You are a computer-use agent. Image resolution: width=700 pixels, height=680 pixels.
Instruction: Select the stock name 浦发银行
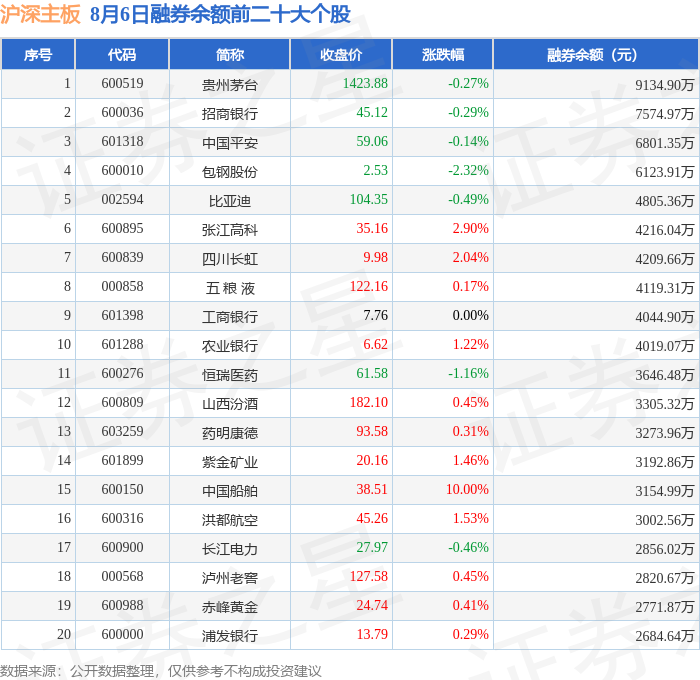point(229,636)
